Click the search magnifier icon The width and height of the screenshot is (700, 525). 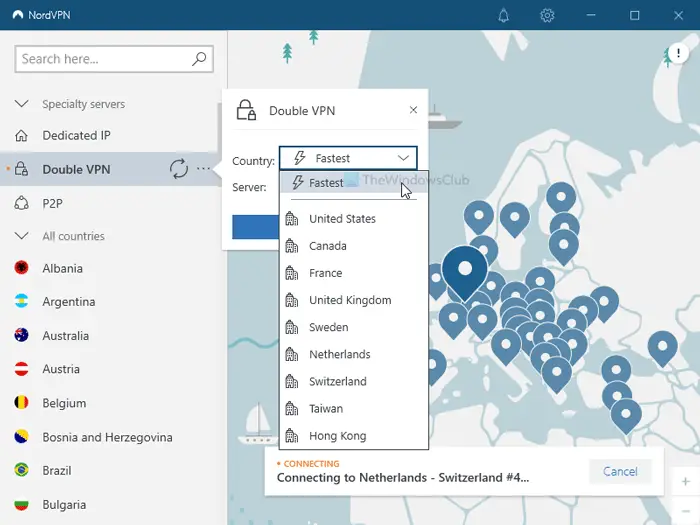[x=200, y=59]
